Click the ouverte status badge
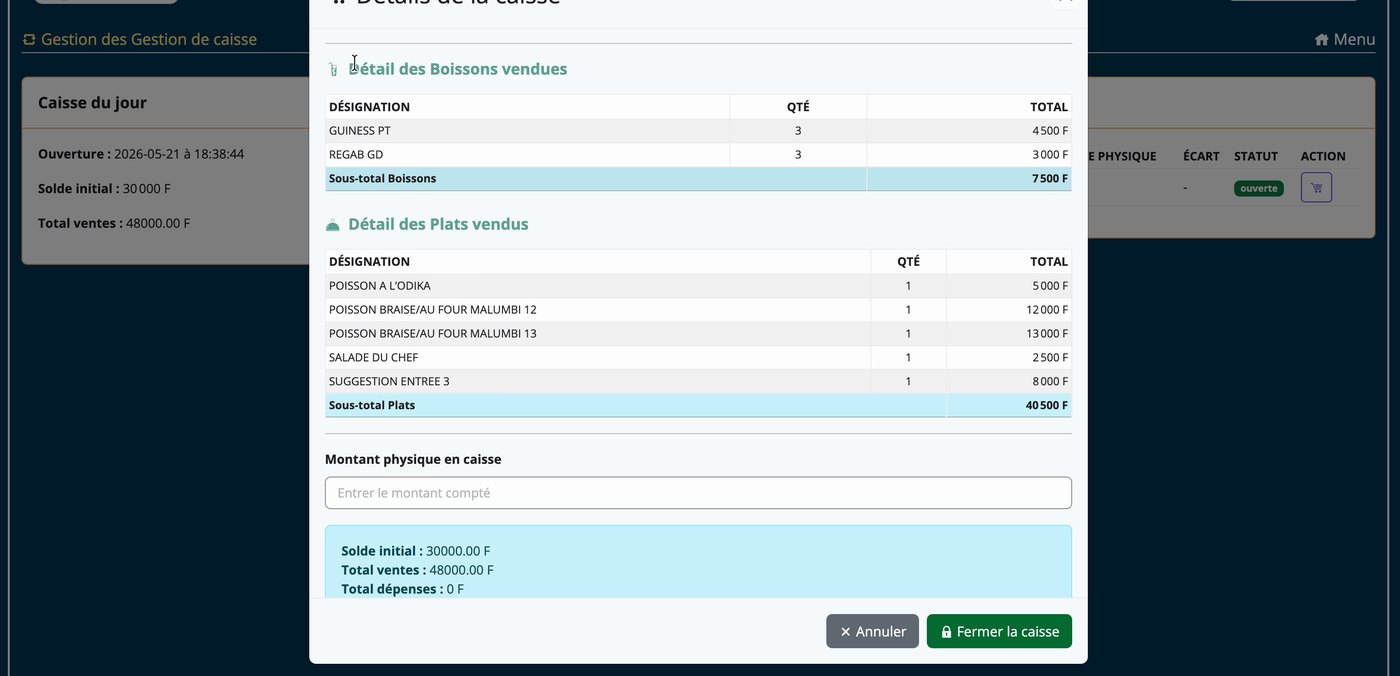The image size is (1400, 676). click(1258, 188)
